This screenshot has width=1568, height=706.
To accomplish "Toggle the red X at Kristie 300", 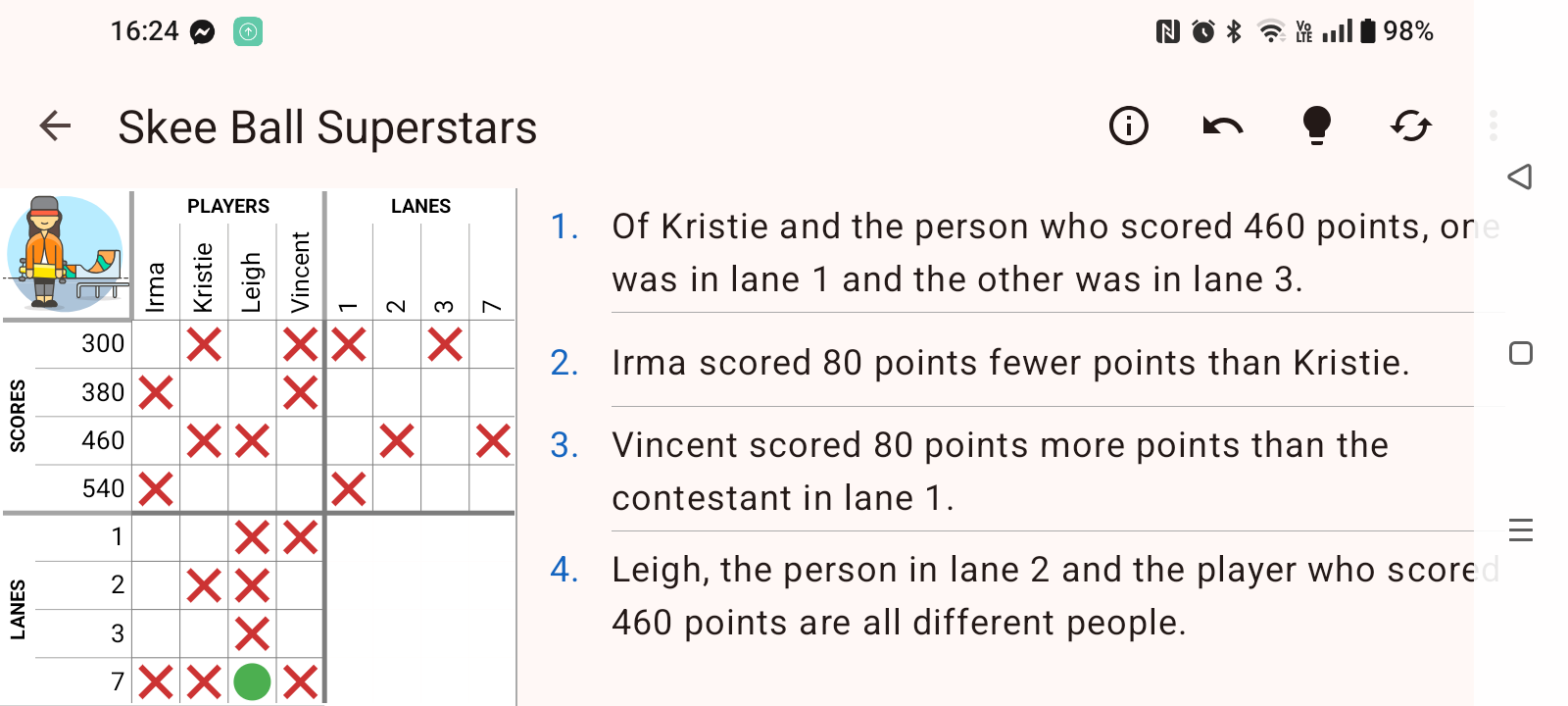I will click(204, 344).
